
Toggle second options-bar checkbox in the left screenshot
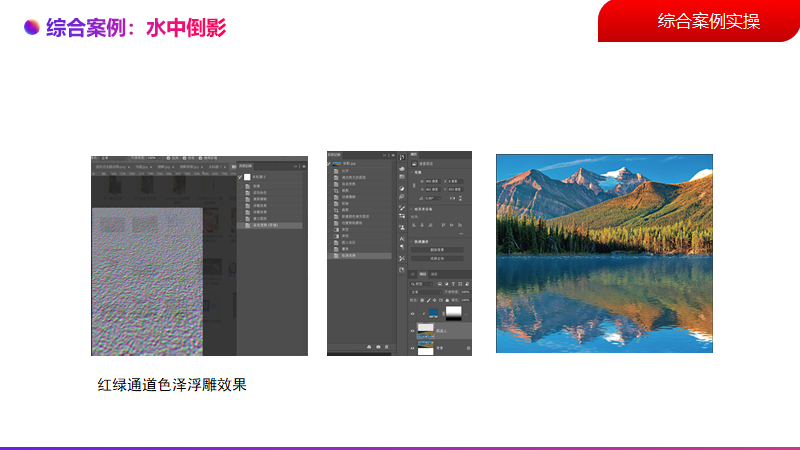pyautogui.click(x=185, y=158)
